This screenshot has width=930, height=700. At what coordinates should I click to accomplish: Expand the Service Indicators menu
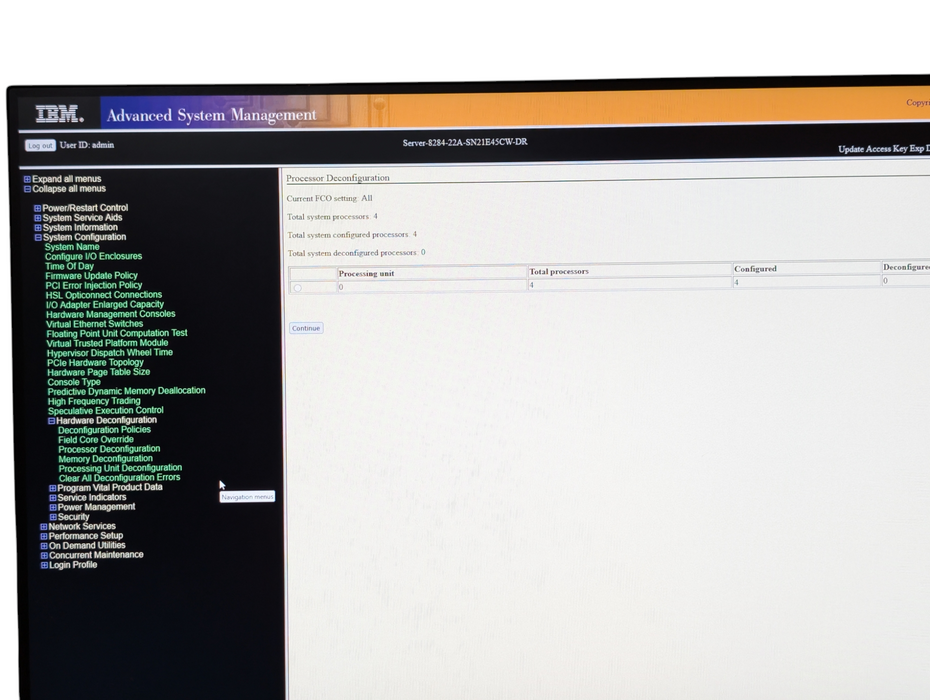pos(53,498)
